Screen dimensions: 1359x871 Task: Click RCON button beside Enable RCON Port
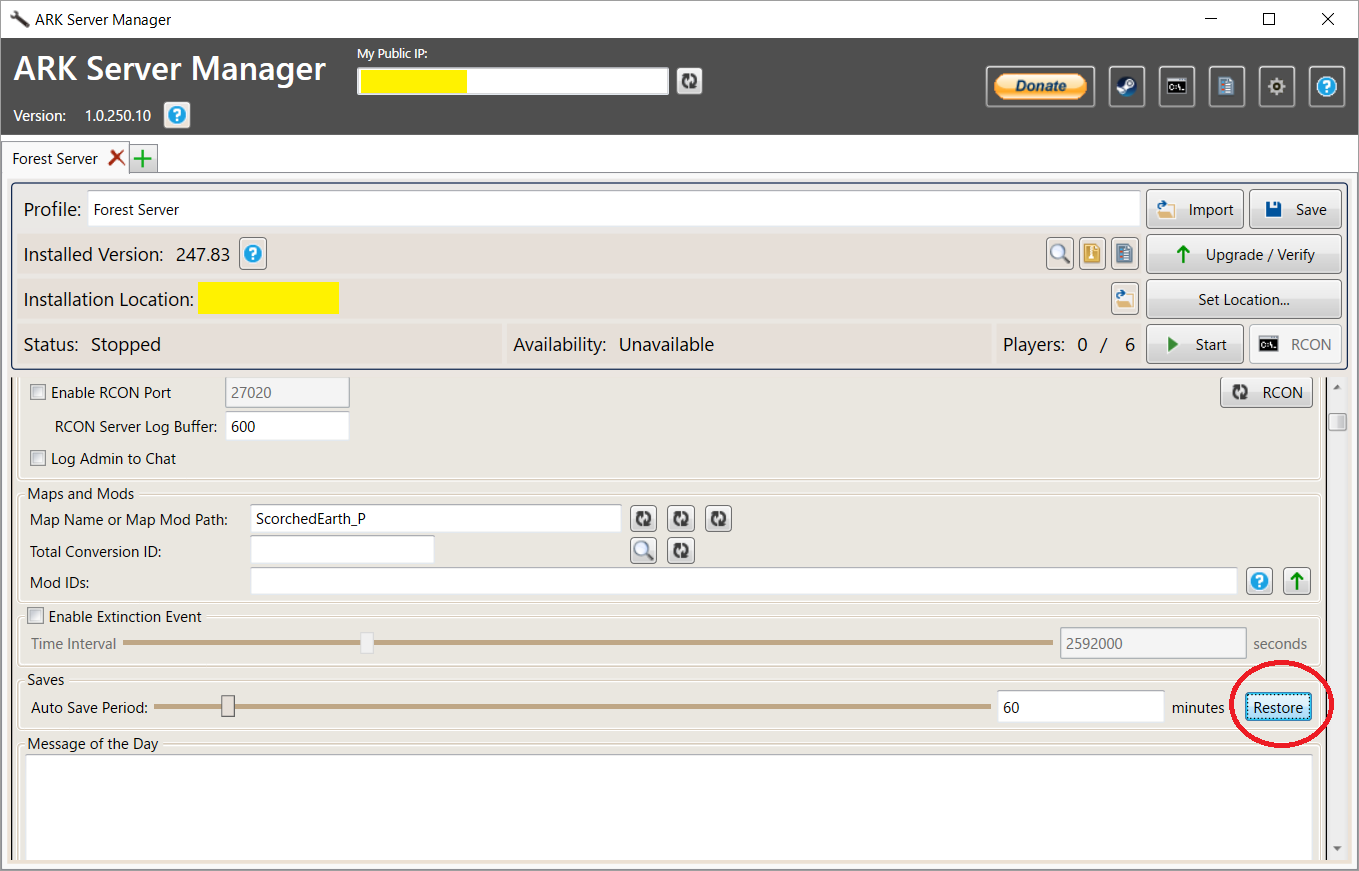click(x=1267, y=393)
